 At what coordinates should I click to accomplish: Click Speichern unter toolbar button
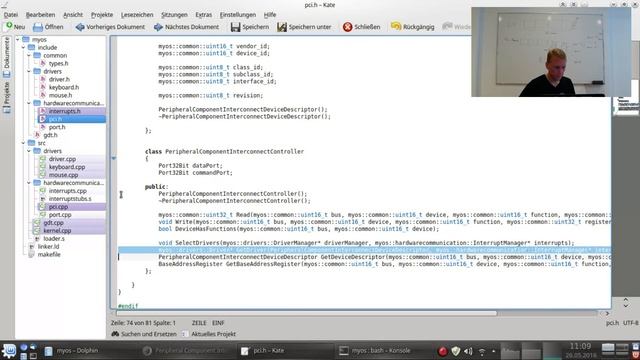[304, 27]
